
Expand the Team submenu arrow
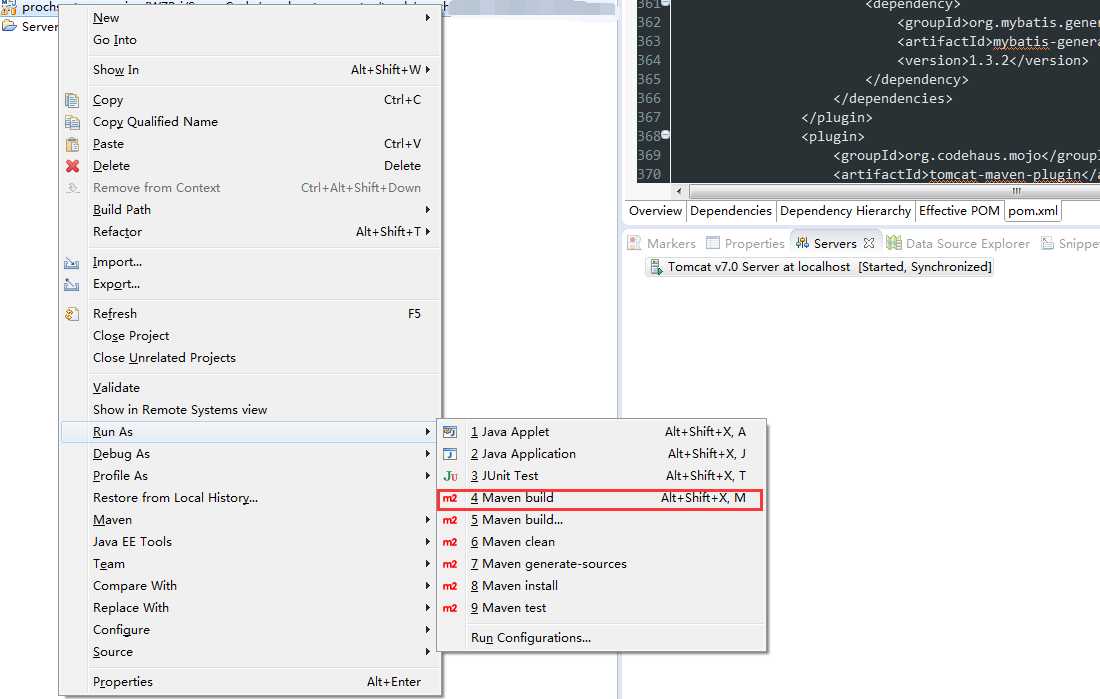click(427, 564)
